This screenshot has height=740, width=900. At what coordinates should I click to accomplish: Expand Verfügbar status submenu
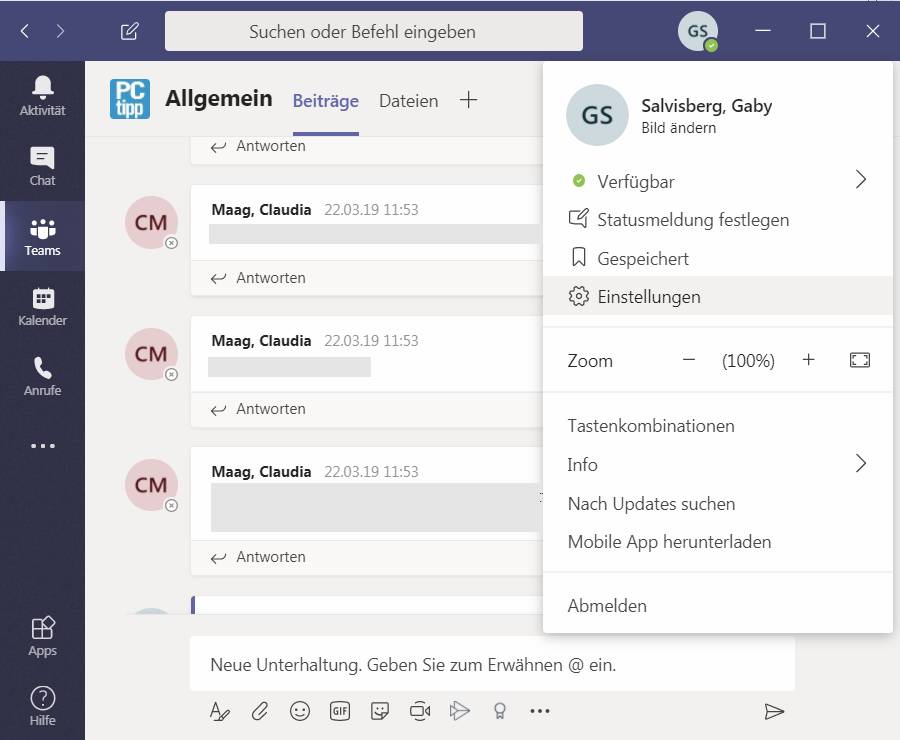coord(860,180)
